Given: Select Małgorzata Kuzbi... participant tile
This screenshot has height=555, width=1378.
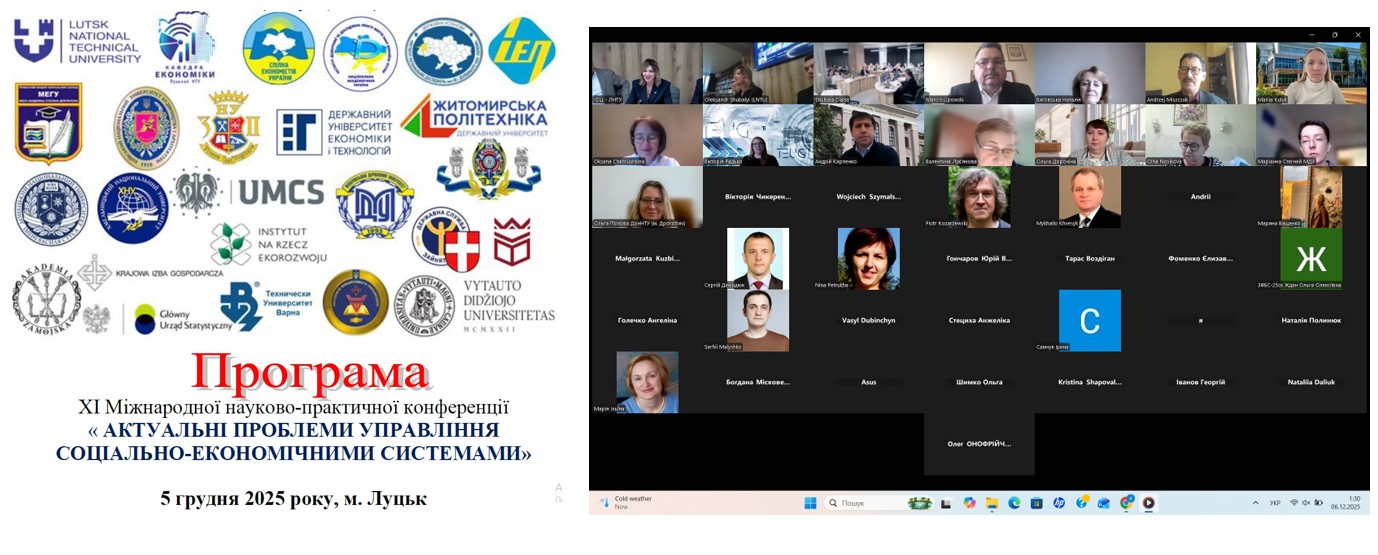Looking at the screenshot, I should tap(646, 259).
